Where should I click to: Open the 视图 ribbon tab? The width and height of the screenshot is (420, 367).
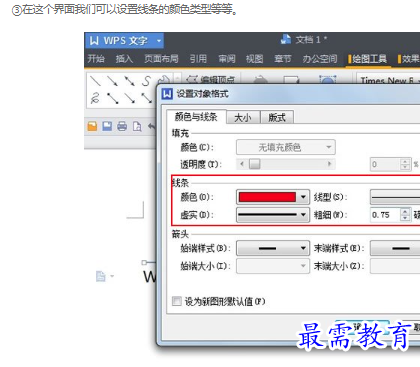pos(254,59)
